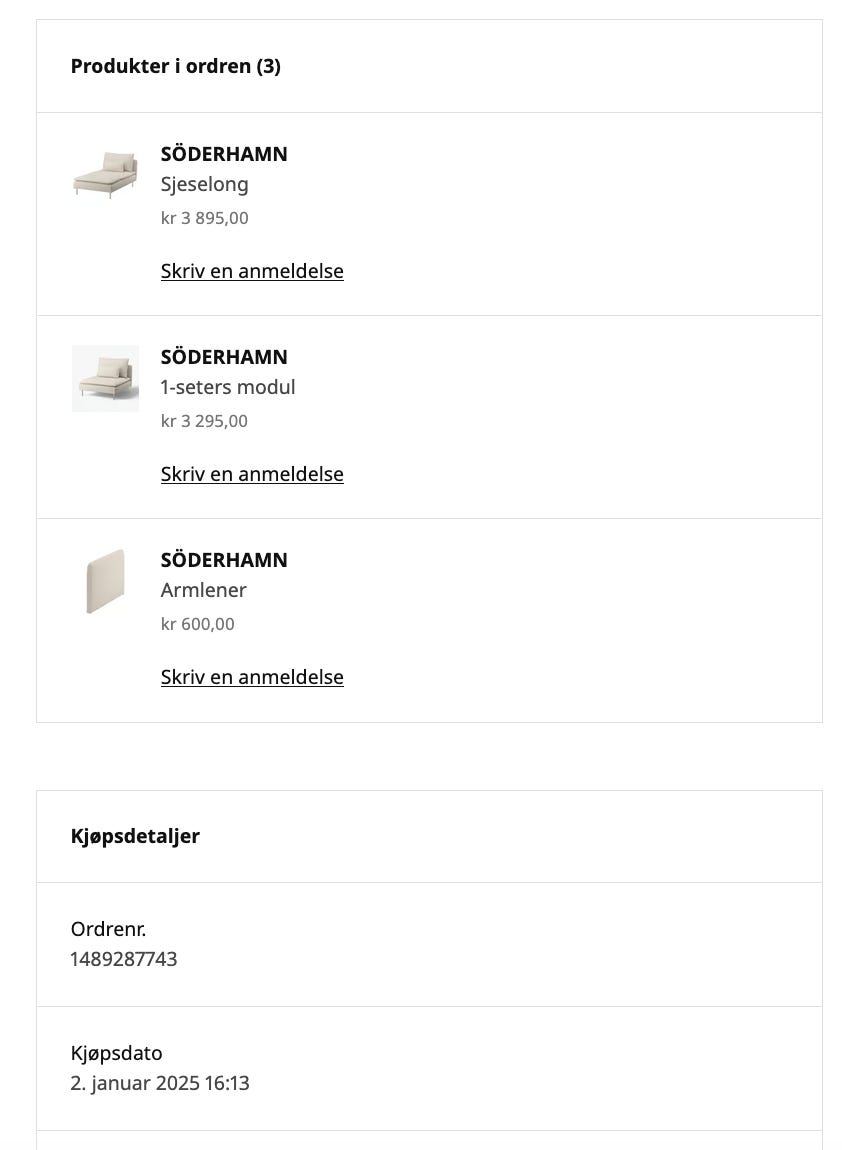Click the purchase date 2. januar 2025 16:13
Viewport: 842px width, 1150px height.
160,1083
